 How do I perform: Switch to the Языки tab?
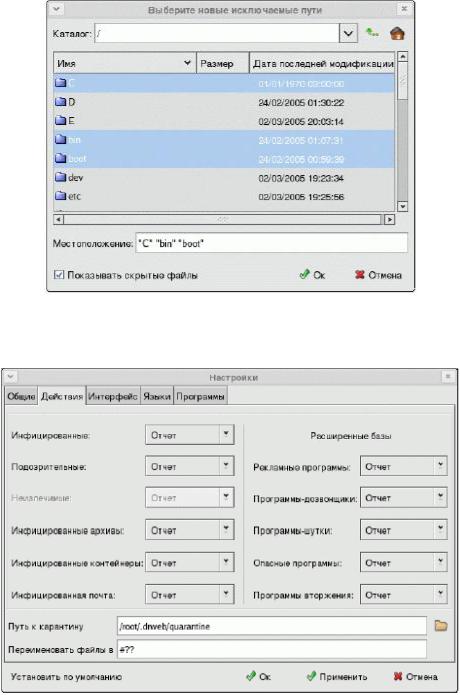[157, 396]
